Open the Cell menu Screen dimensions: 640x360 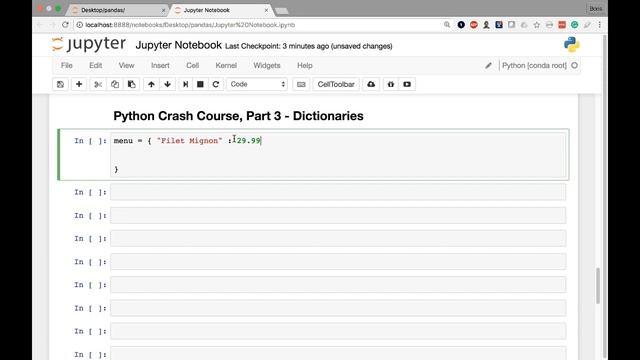[192, 65]
